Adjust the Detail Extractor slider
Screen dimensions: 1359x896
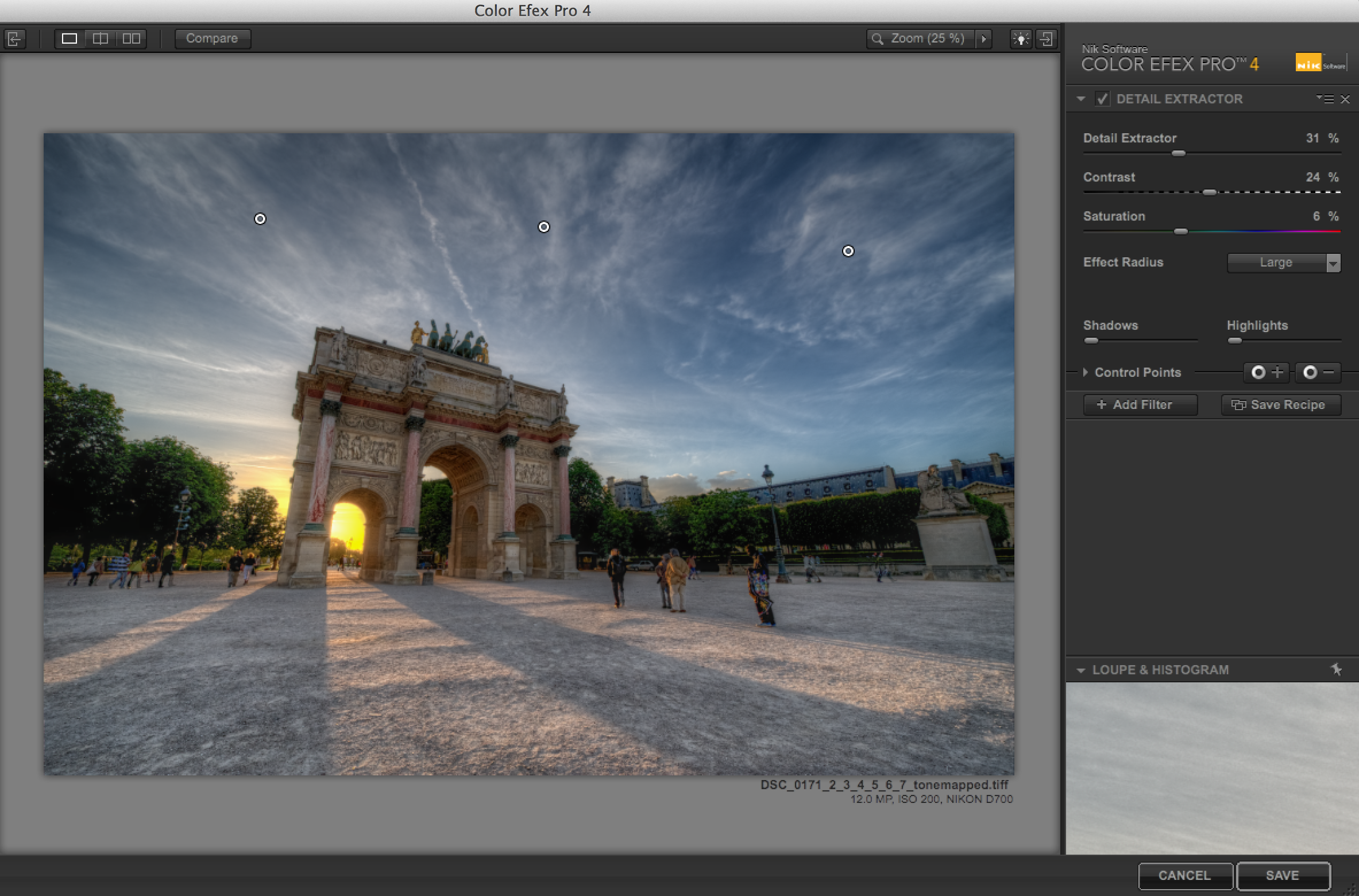click(1178, 153)
